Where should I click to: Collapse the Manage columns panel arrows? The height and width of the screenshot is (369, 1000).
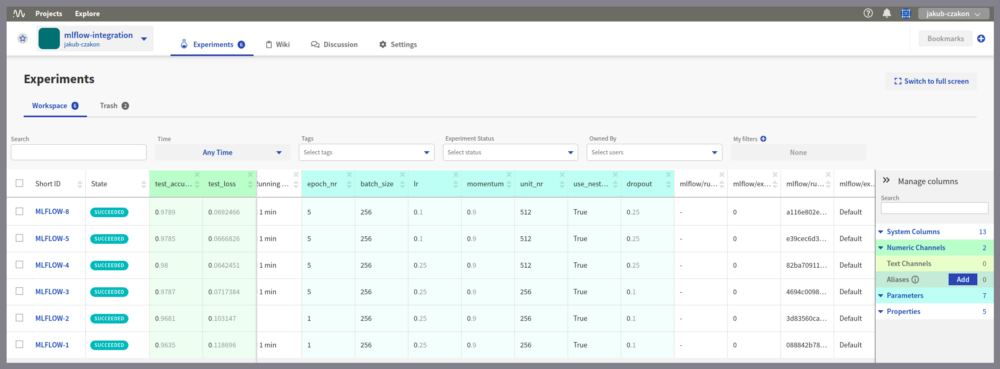[886, 181]
